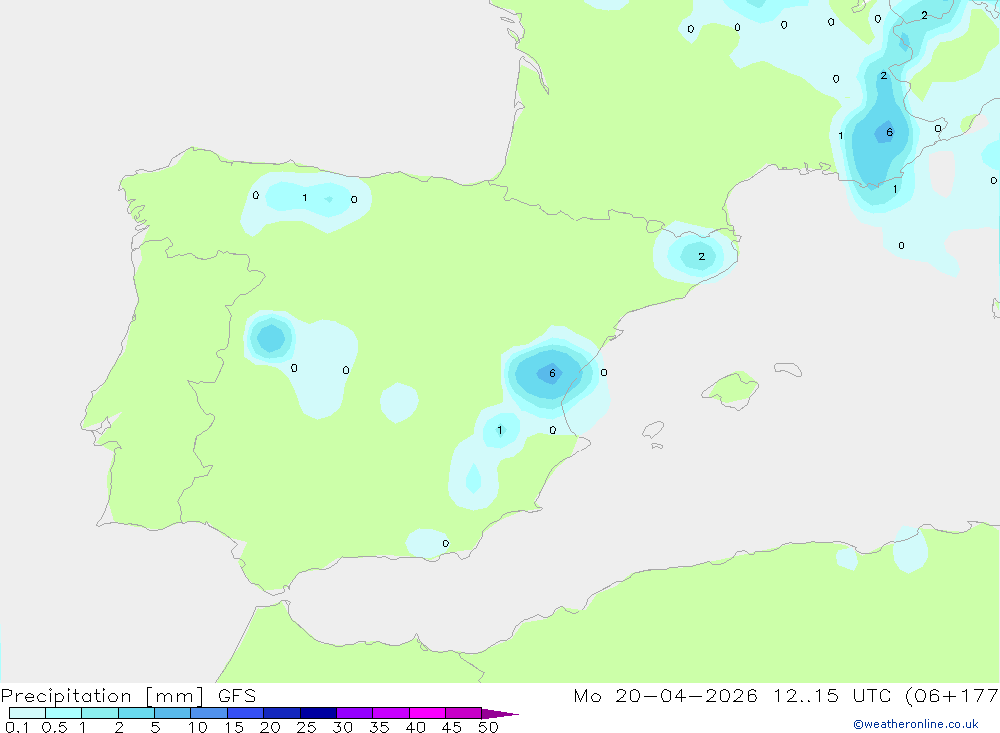Image resolution: width=1000 pixels, height=733 pixels.
Task: Click the '6' value over southeastern France
Action: tap(890, 133)
